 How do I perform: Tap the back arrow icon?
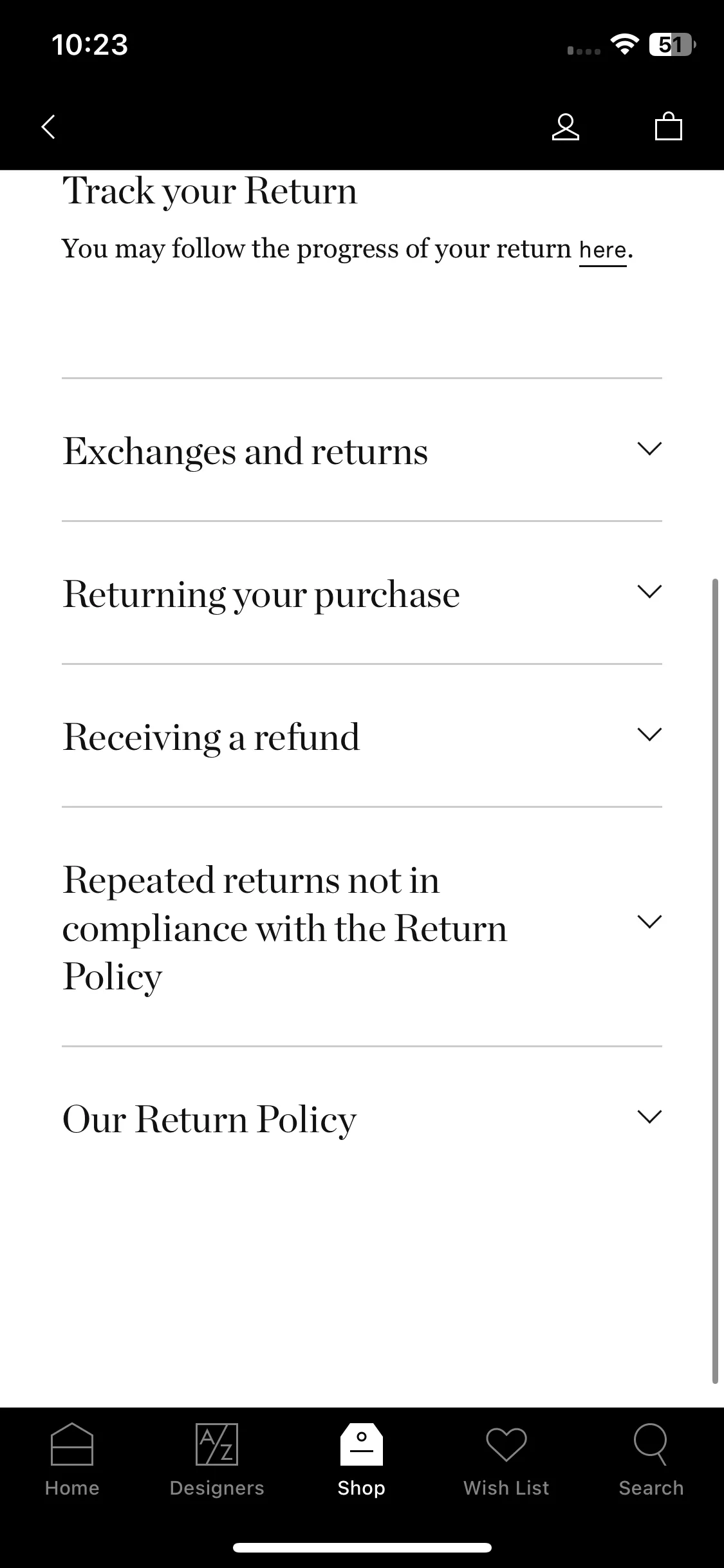49,127
